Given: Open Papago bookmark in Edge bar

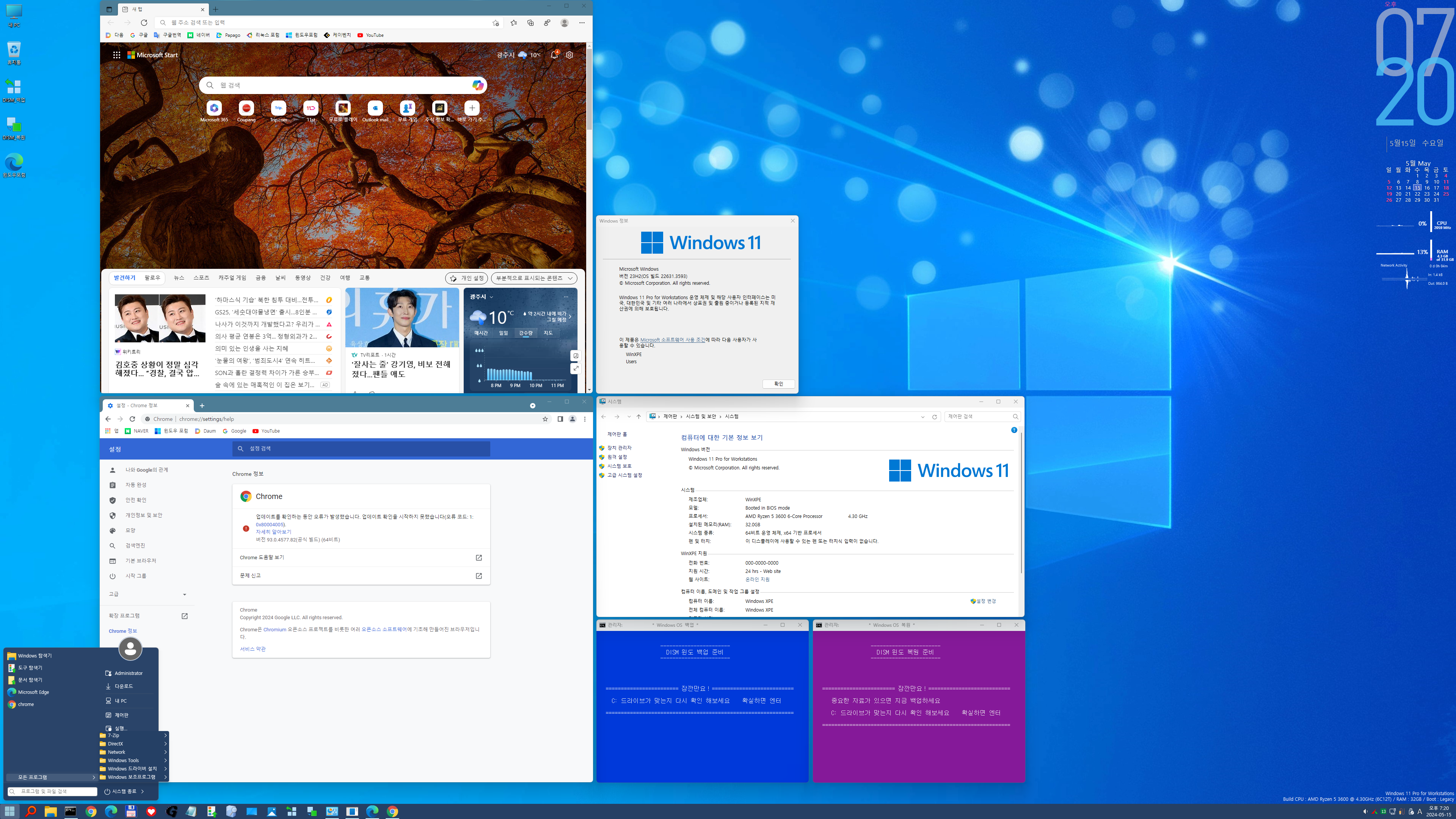Looking at the screenshot, I should (228, 35).
